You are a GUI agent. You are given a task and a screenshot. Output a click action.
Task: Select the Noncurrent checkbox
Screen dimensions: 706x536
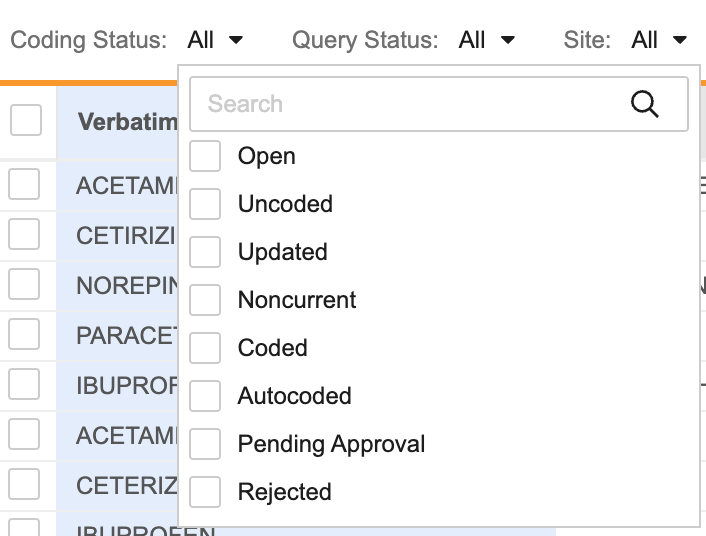[x=205, y=300]
